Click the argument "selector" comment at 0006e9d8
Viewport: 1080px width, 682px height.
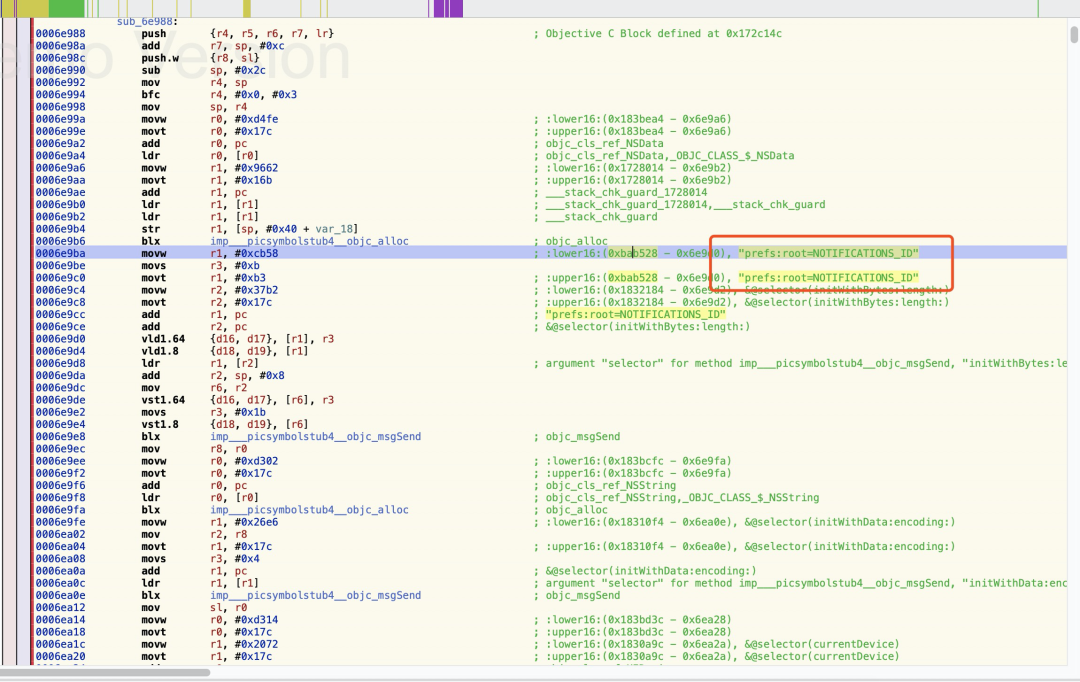pyautogui.click(x=806, y=364)
